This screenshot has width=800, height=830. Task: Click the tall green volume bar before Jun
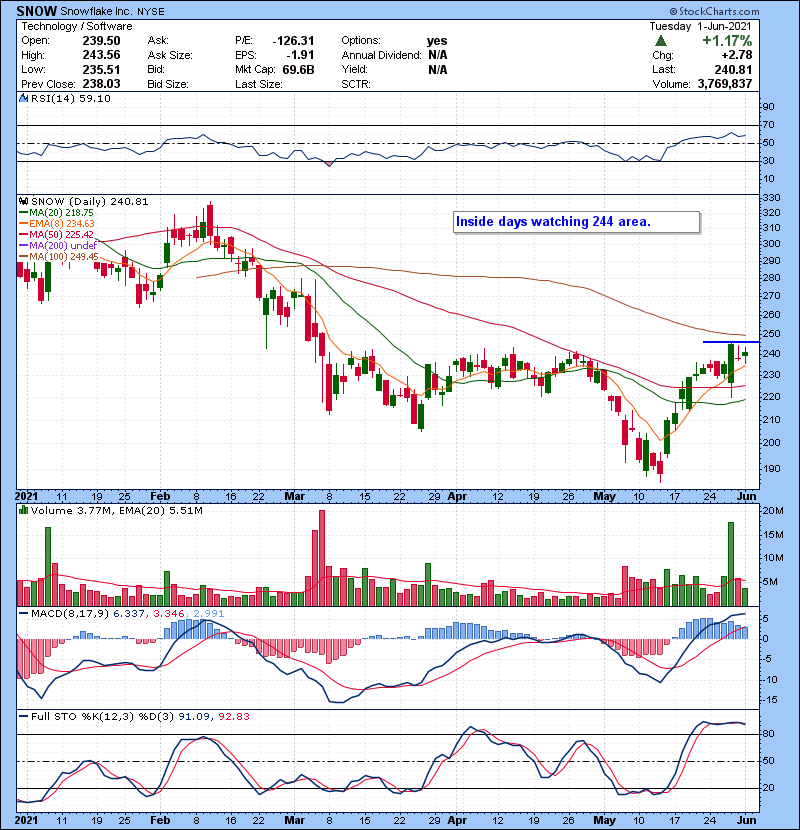tap(731, 564)
